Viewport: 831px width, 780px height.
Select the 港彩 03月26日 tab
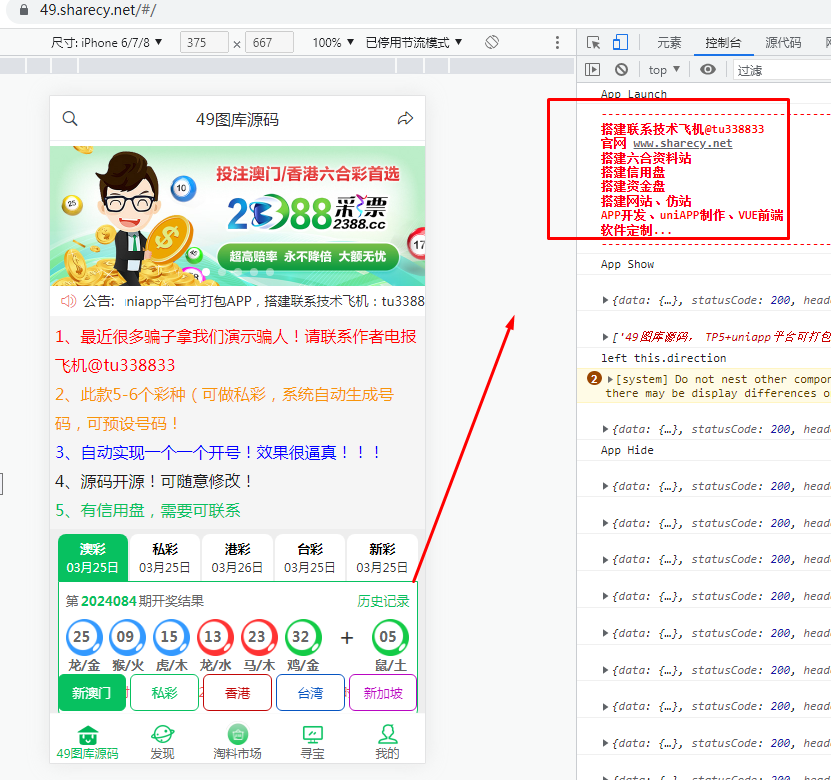click(x=237, y=557)
